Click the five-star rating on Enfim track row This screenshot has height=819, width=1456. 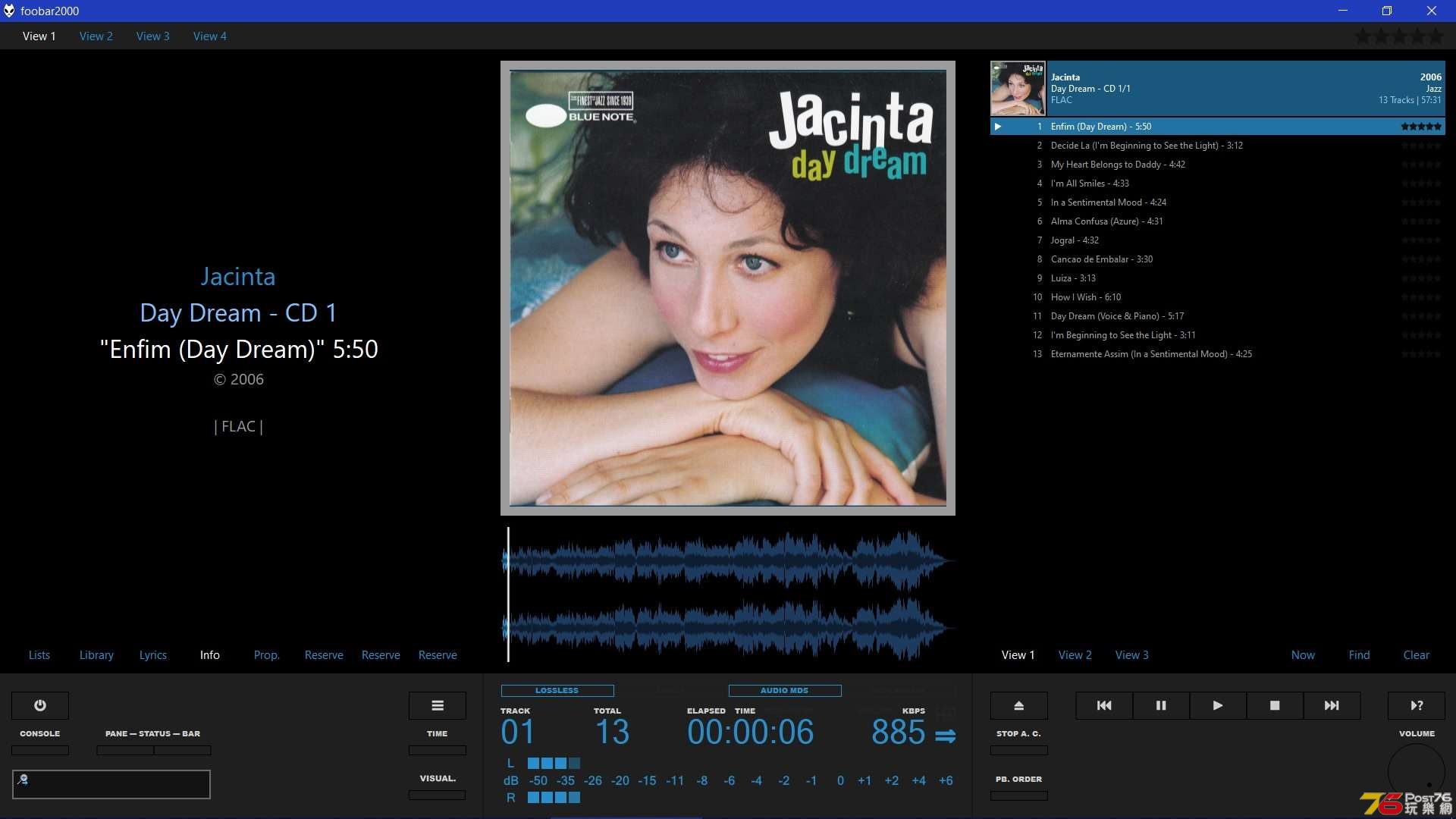pos(1421,127)
